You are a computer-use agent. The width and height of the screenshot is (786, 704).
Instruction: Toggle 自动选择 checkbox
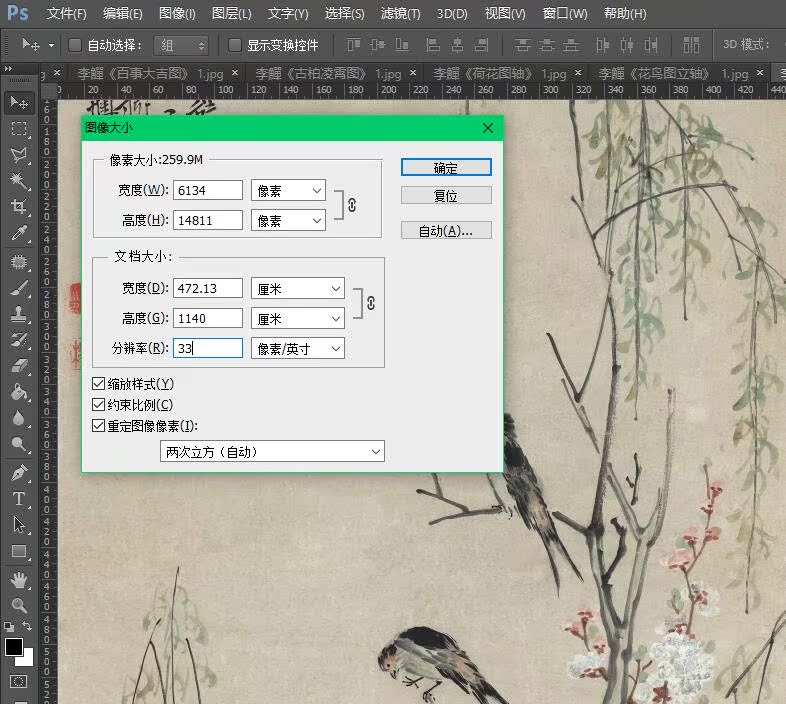(75, 45)
